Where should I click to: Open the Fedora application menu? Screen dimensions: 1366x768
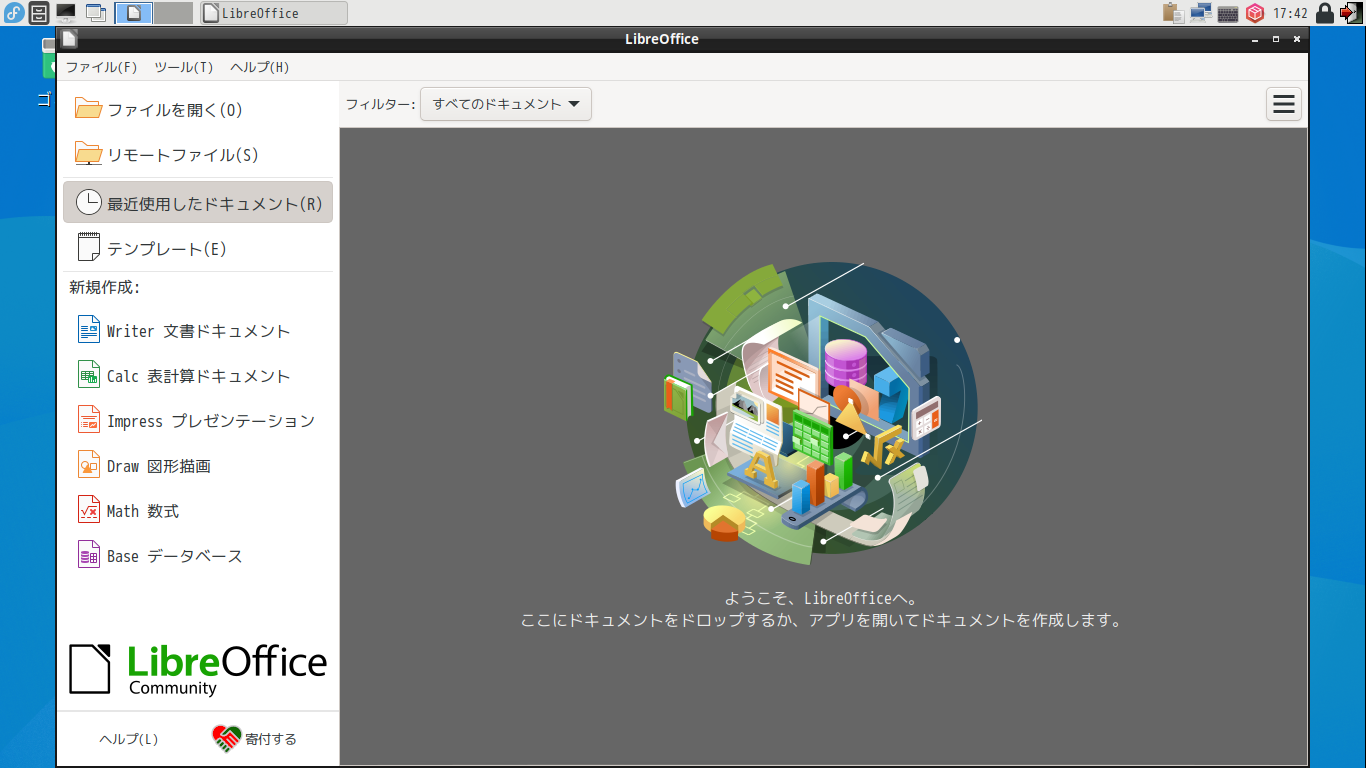click(x=14, y=13)
